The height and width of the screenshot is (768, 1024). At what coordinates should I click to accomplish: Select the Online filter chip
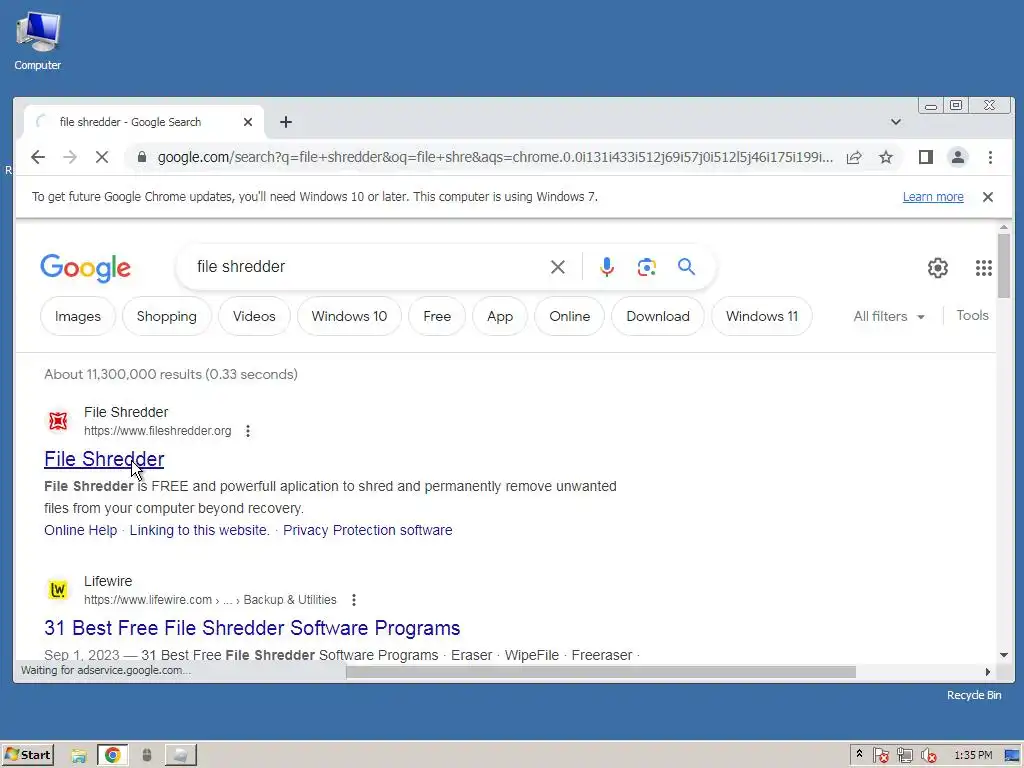tap(569, 316)
